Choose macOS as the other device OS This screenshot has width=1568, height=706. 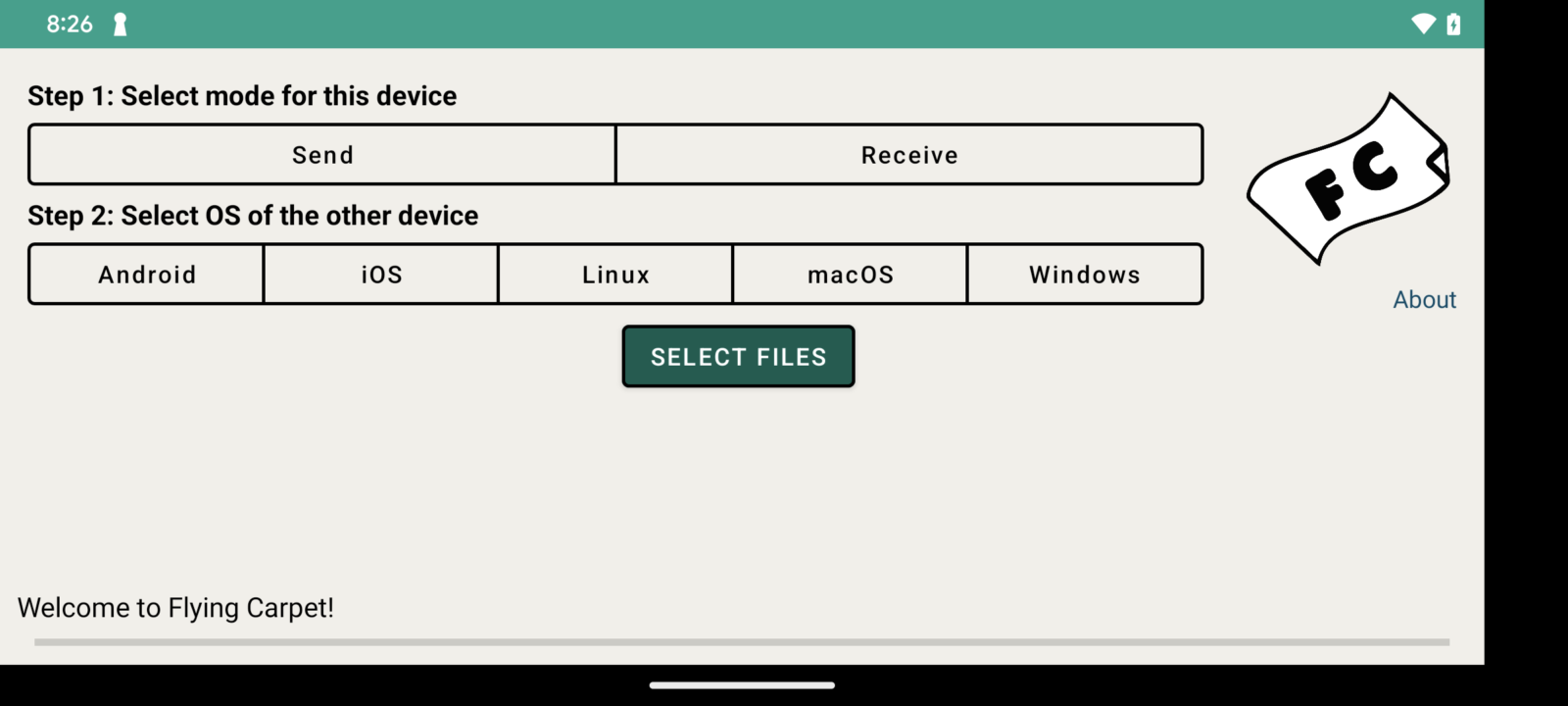(x=850, y=275)
